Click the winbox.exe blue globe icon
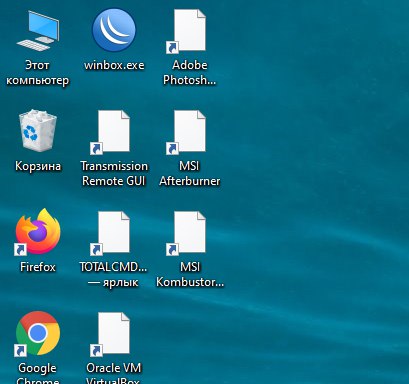Screen dimensions: 409x384 114,30
